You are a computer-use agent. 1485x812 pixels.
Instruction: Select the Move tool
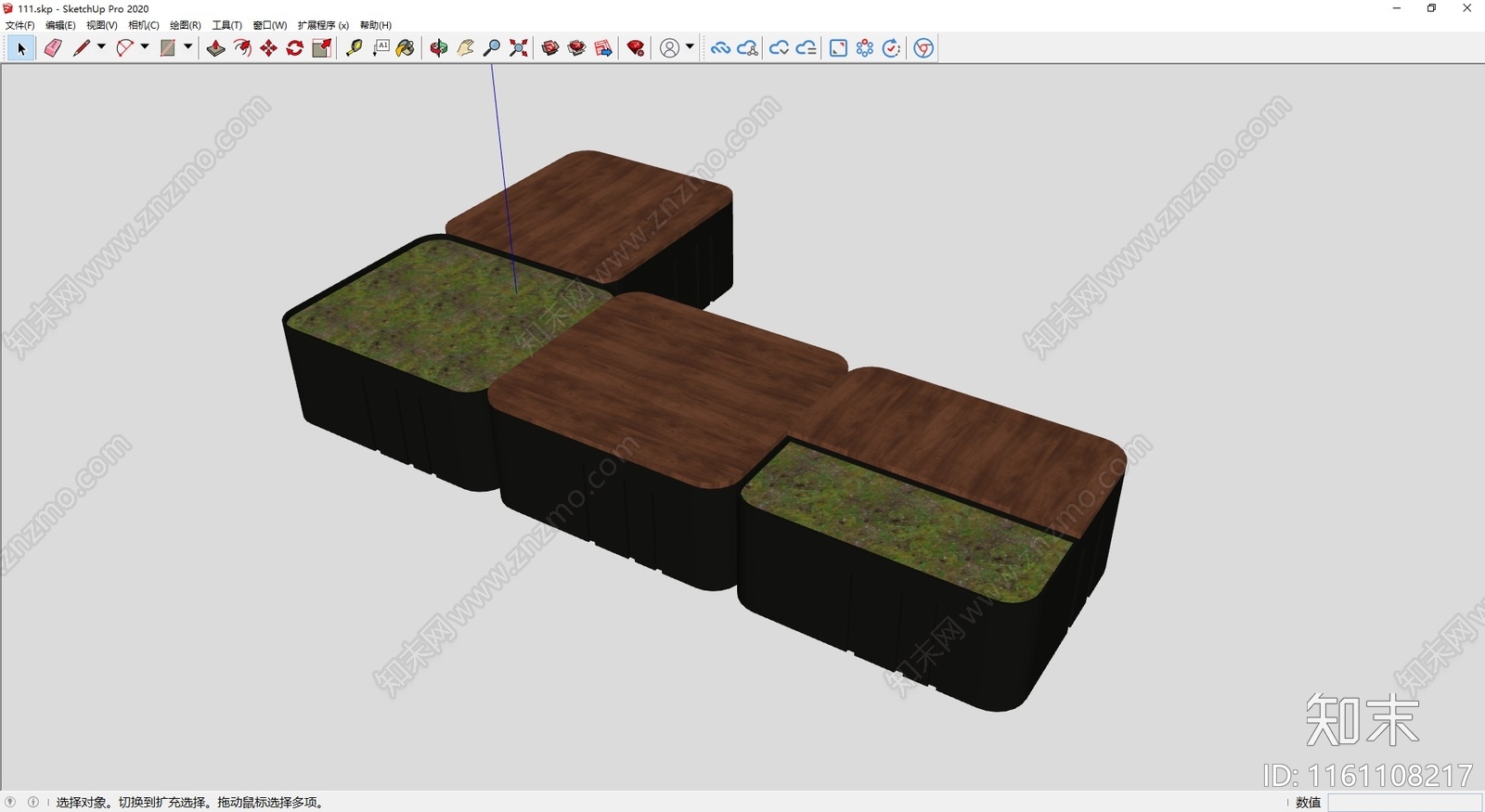click(x=269, y=48)
